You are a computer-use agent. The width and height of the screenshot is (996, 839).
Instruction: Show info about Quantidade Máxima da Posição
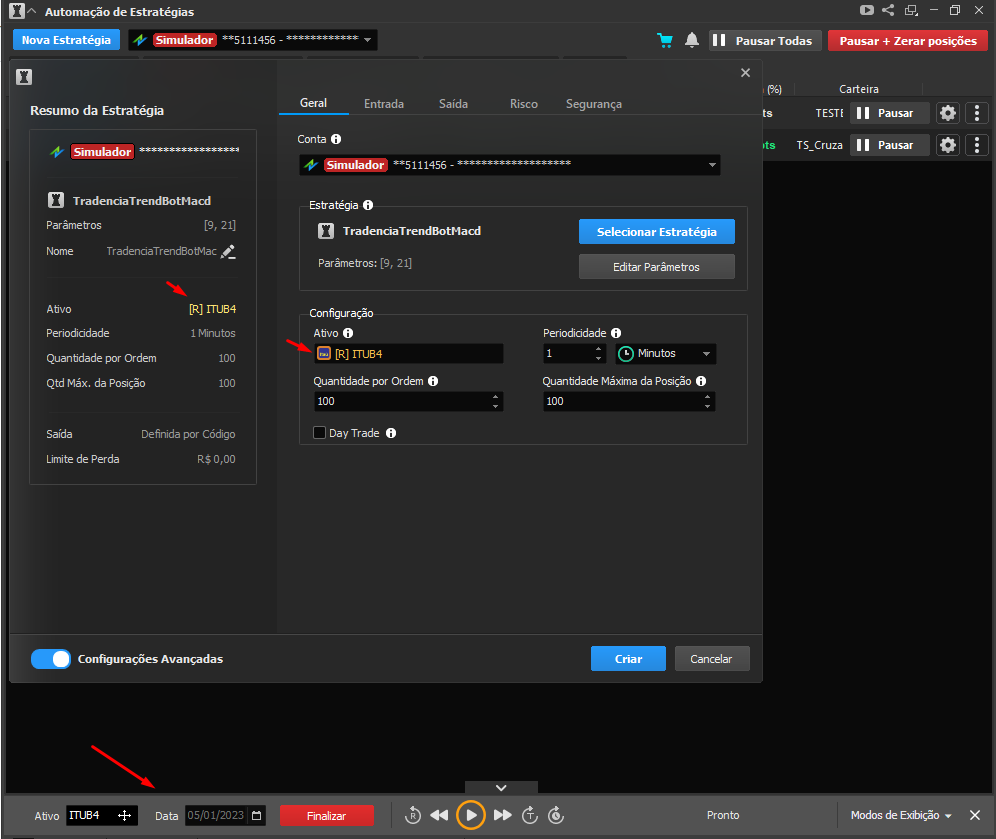pos(701,381)
